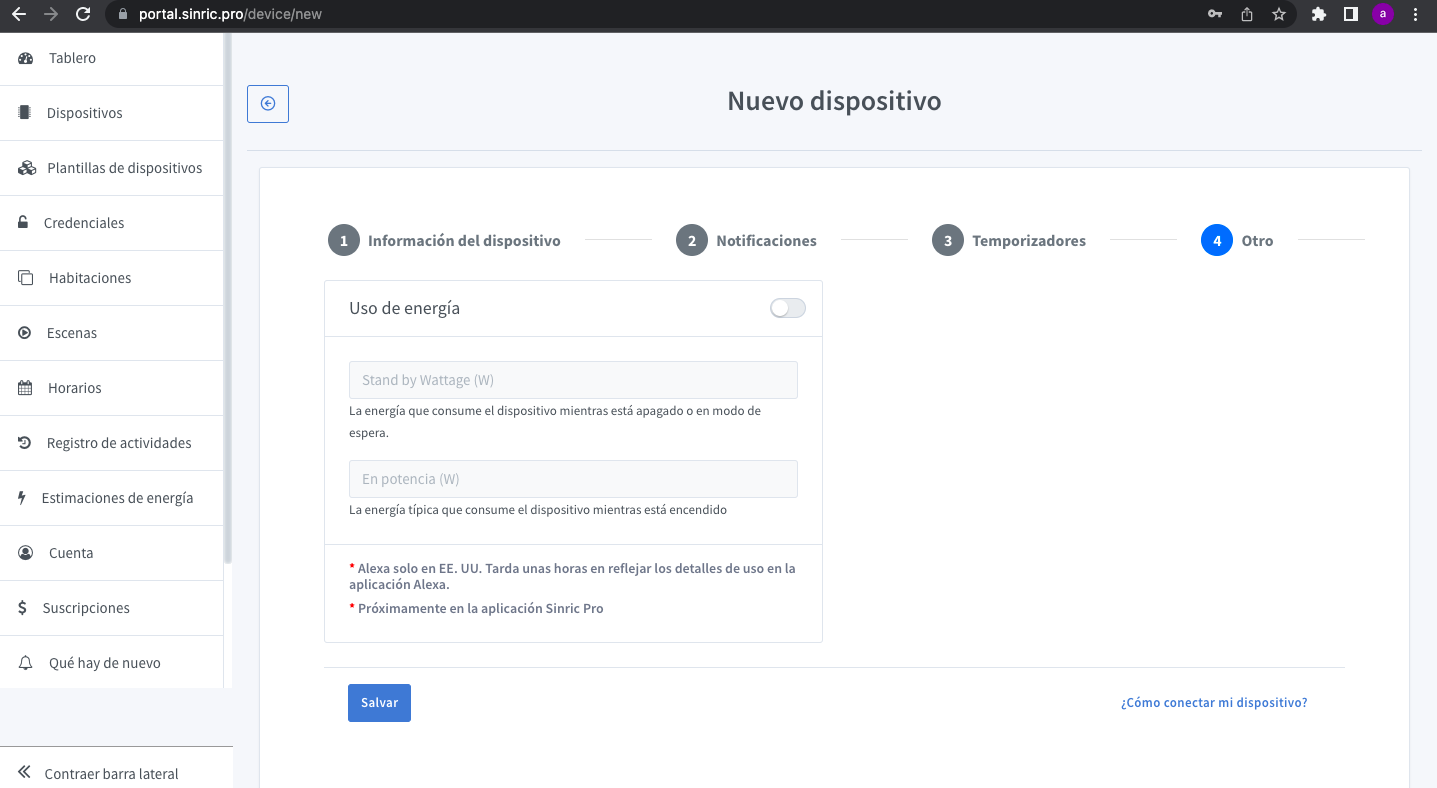Click the Credenciales padlock icon

point(23,223)
